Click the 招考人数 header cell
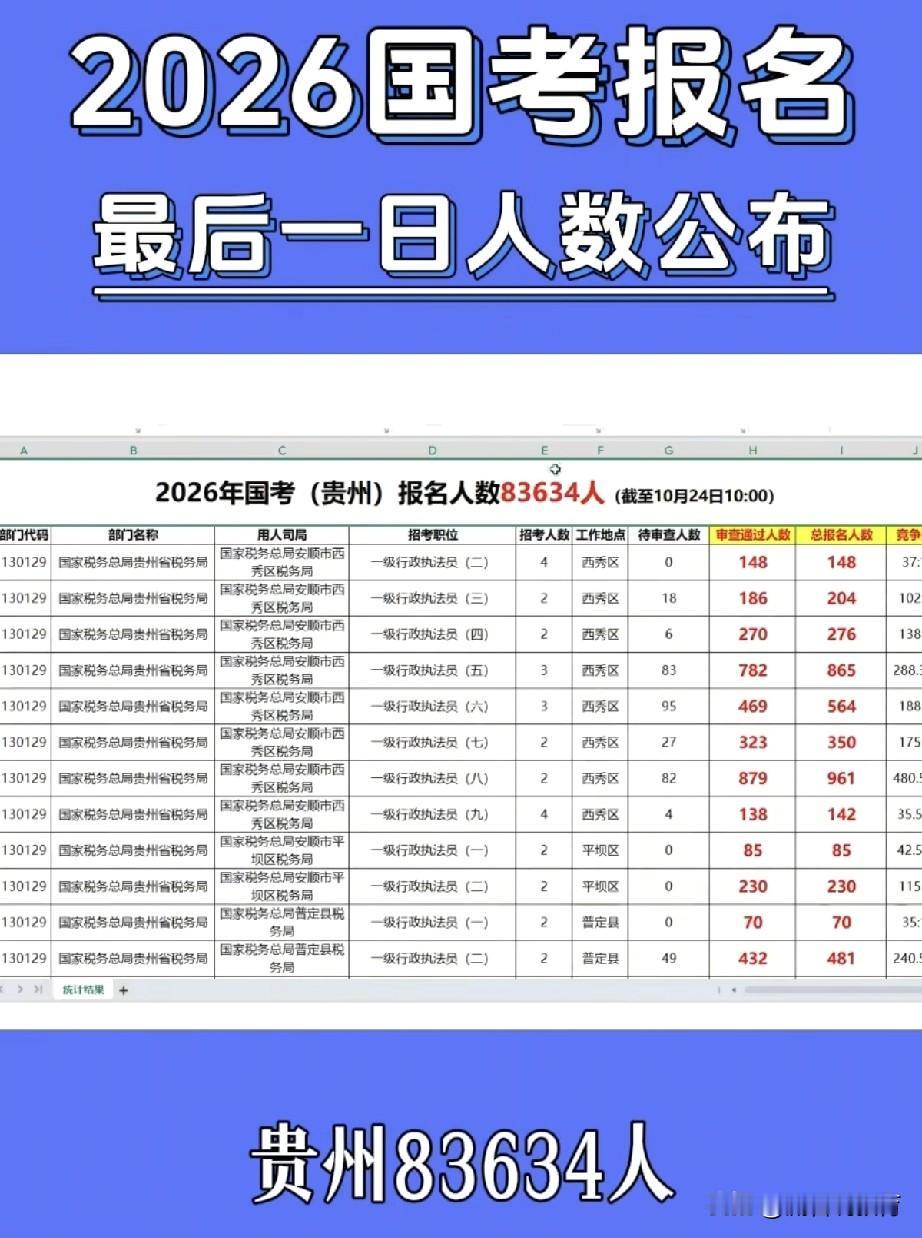Screen dimensions: 922x1238 [x=544, y=535]
